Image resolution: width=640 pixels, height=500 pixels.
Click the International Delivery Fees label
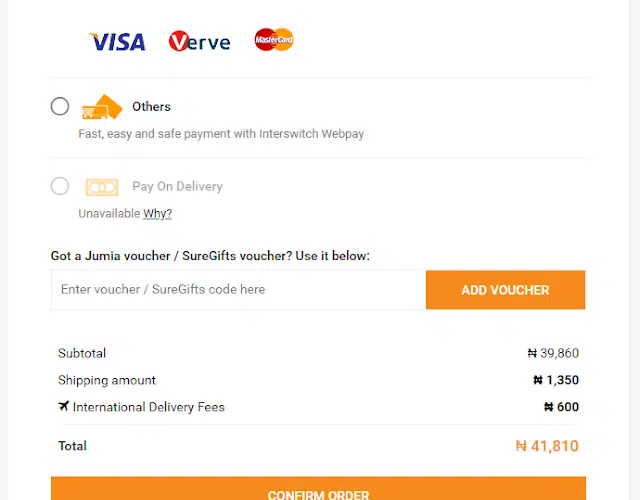[x=148, y=407]
